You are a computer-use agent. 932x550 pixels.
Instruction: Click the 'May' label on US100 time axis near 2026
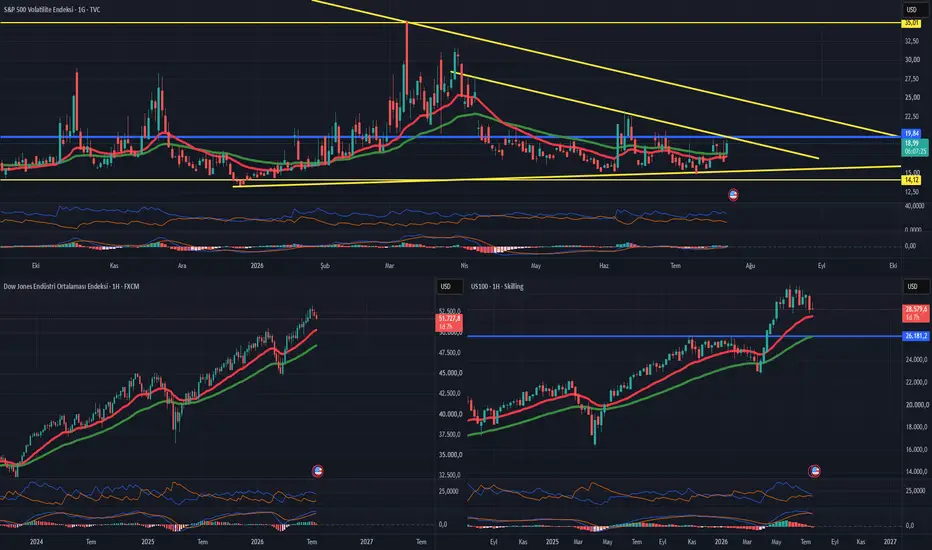pos(776,542)
